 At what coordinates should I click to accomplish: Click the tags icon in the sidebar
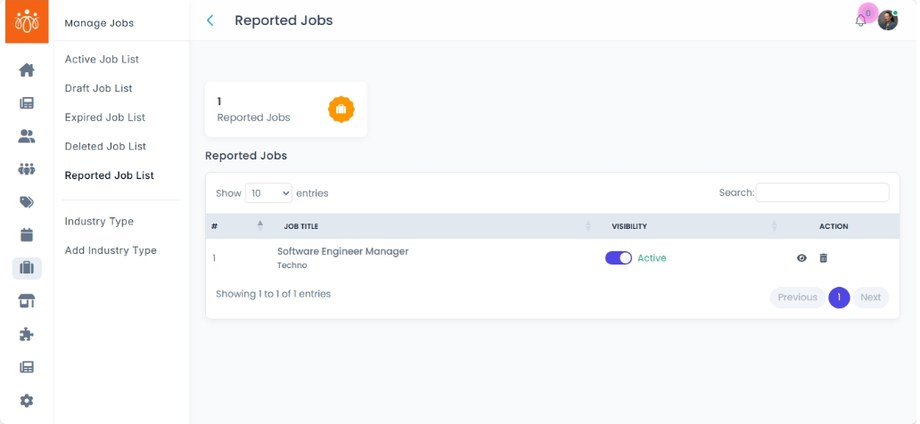tap(27, 202)
